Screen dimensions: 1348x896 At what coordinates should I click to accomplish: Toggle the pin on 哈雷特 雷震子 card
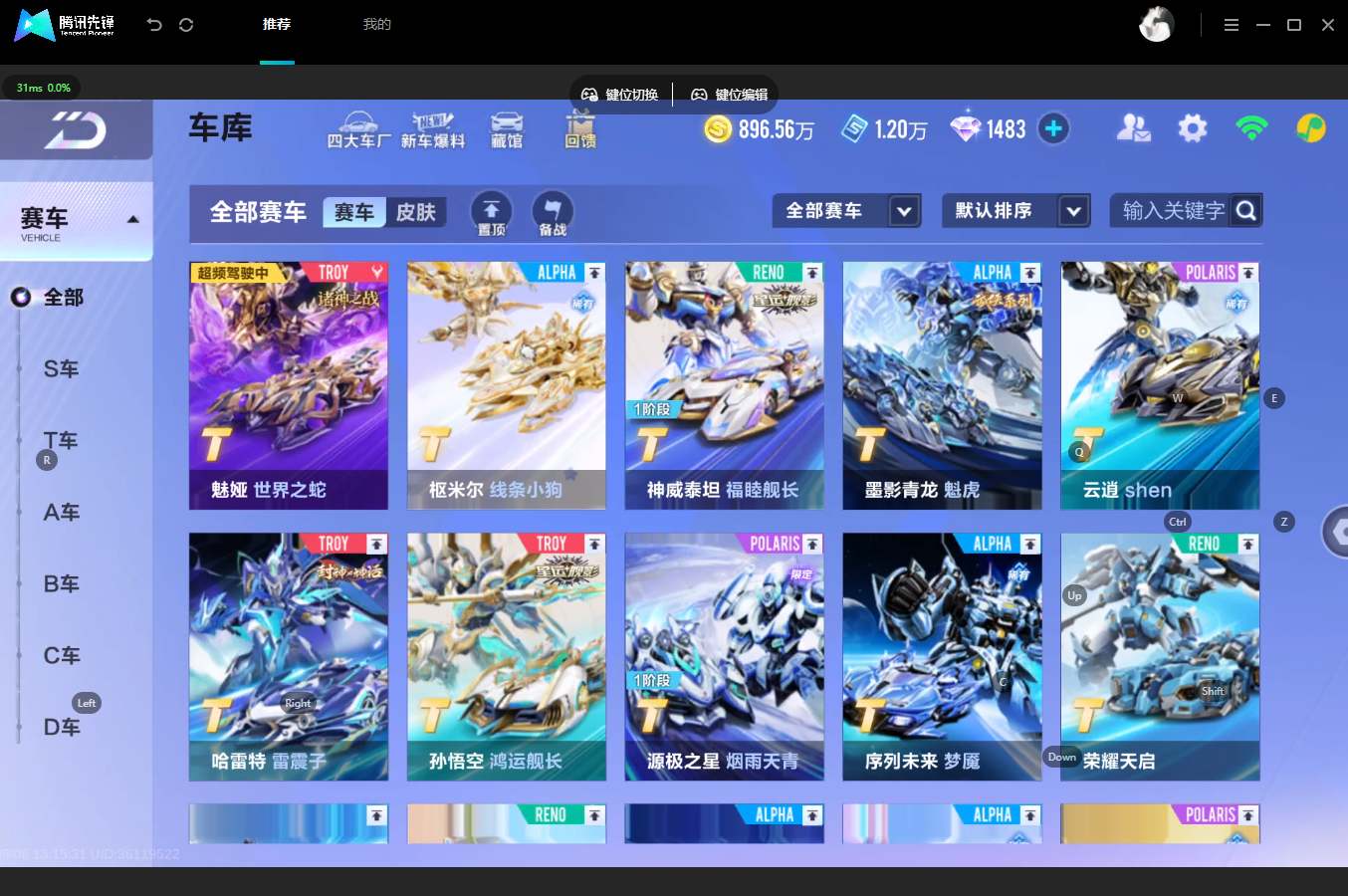coord(376,545)
